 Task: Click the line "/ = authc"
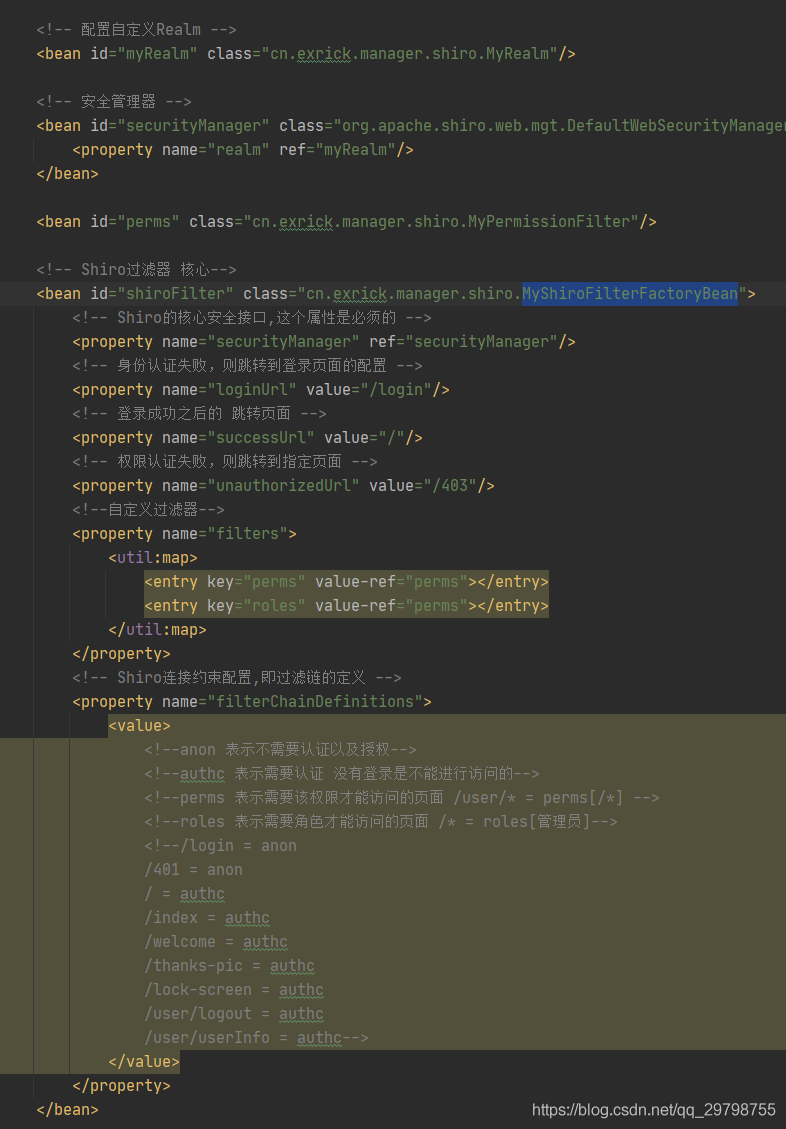(x=184, y=894)
